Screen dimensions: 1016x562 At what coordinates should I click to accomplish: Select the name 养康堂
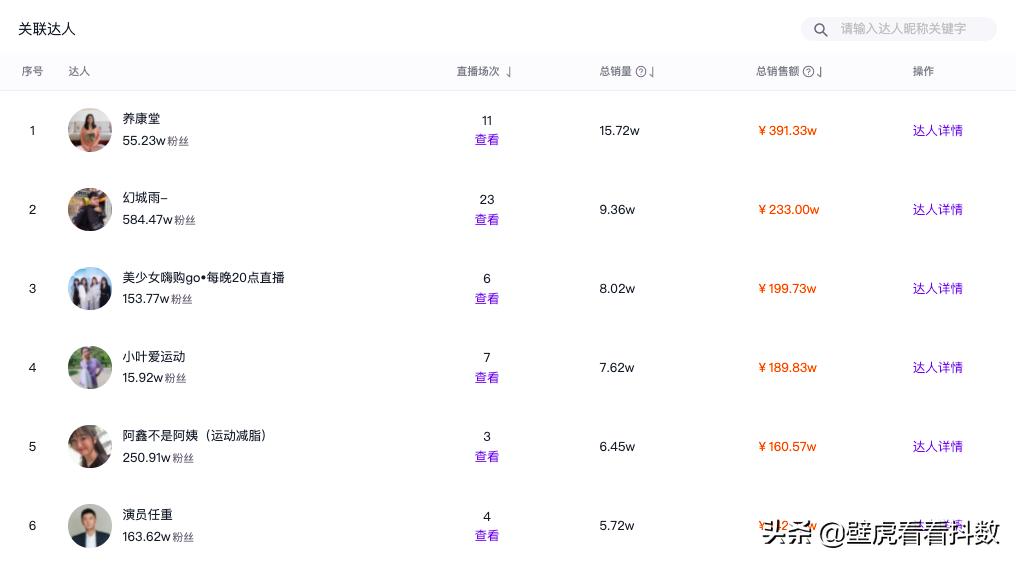(141, 119)
